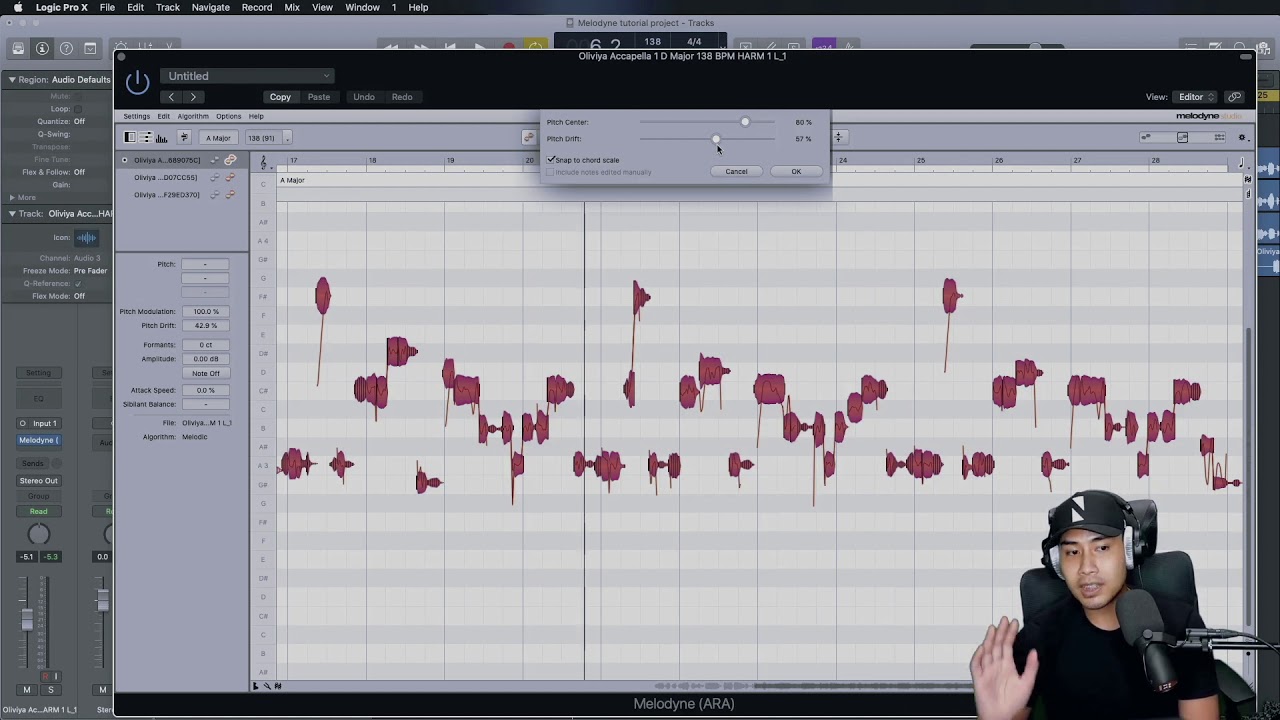This screenshot has width=1280, height=720.
Task: Adjust the Pitch Center slider handle
Action: pyautogui.click(x=745, y=122)
